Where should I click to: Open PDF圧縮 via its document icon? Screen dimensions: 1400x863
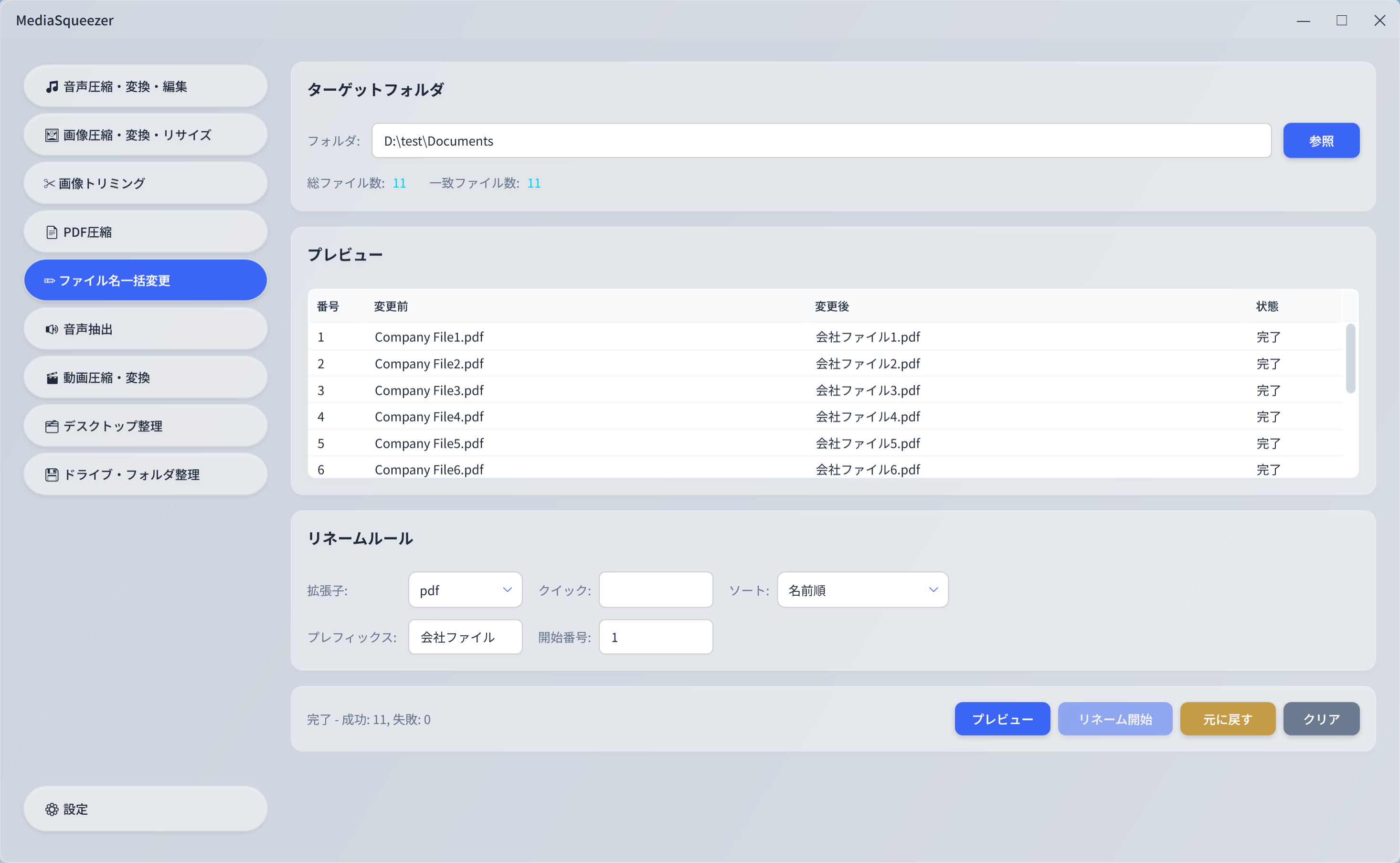tap(52, 232)
